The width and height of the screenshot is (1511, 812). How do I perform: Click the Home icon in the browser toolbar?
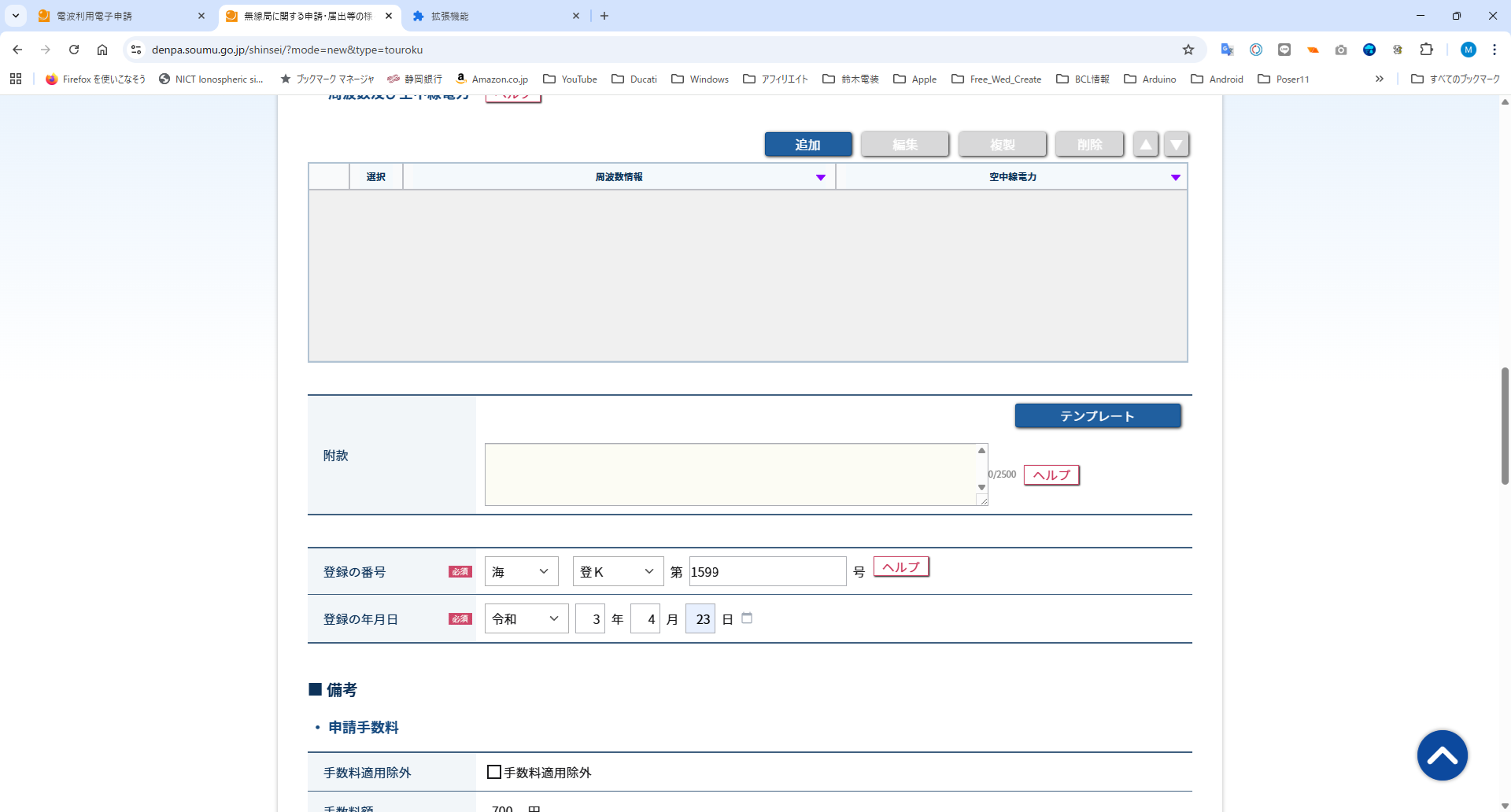pos(102,50)
